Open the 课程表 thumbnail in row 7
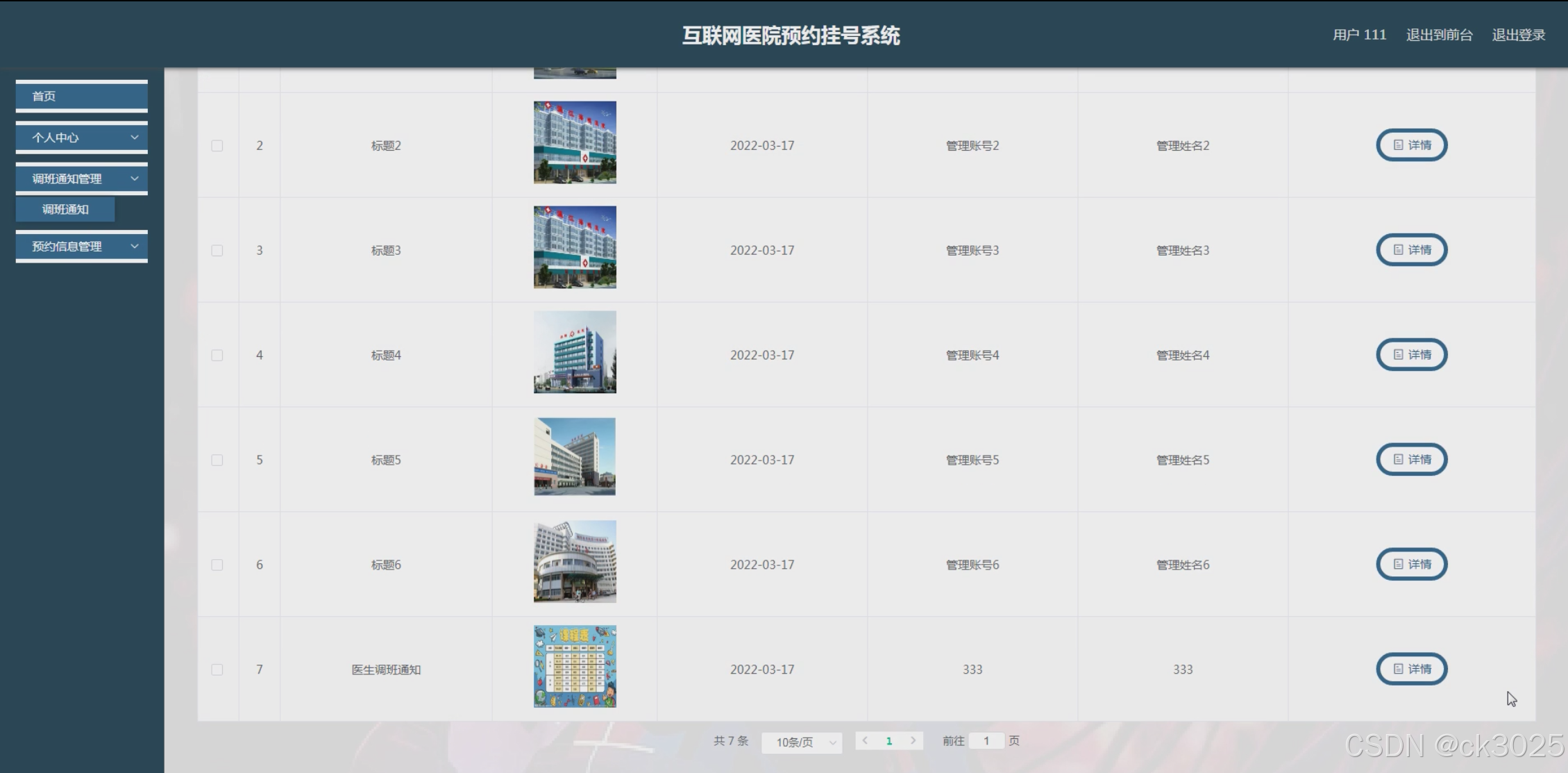The width and height of the screenshot is (1568, 773). coord(575,667)
